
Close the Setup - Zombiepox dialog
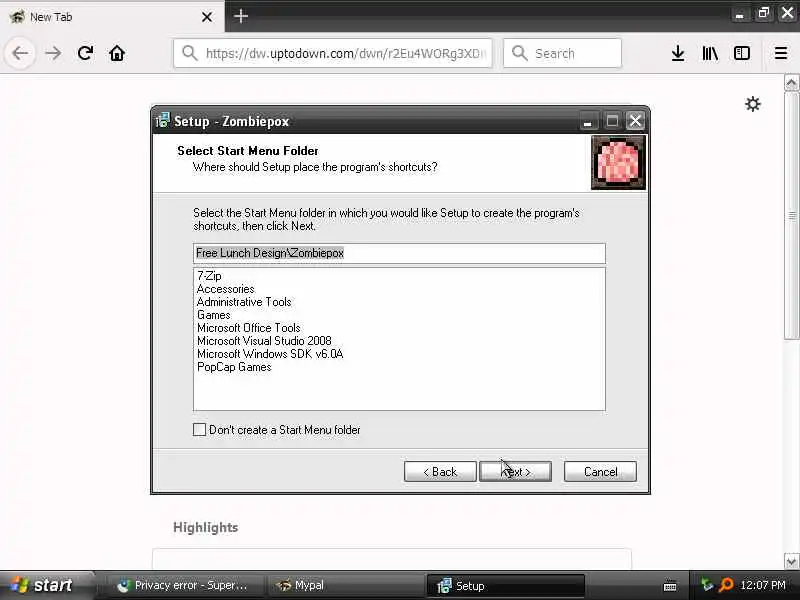635,121
